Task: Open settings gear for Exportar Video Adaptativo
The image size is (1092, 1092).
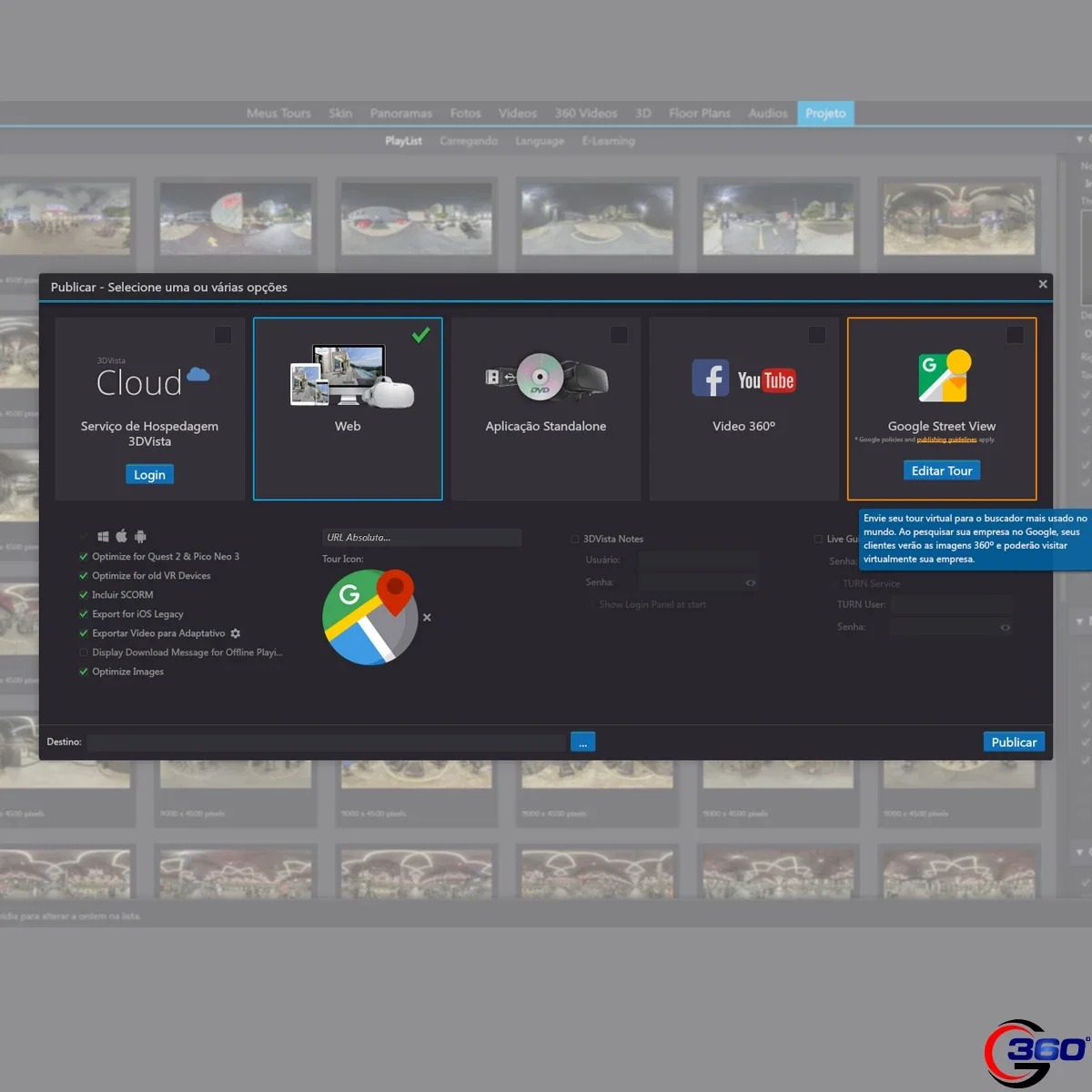Action: [236, 633]
